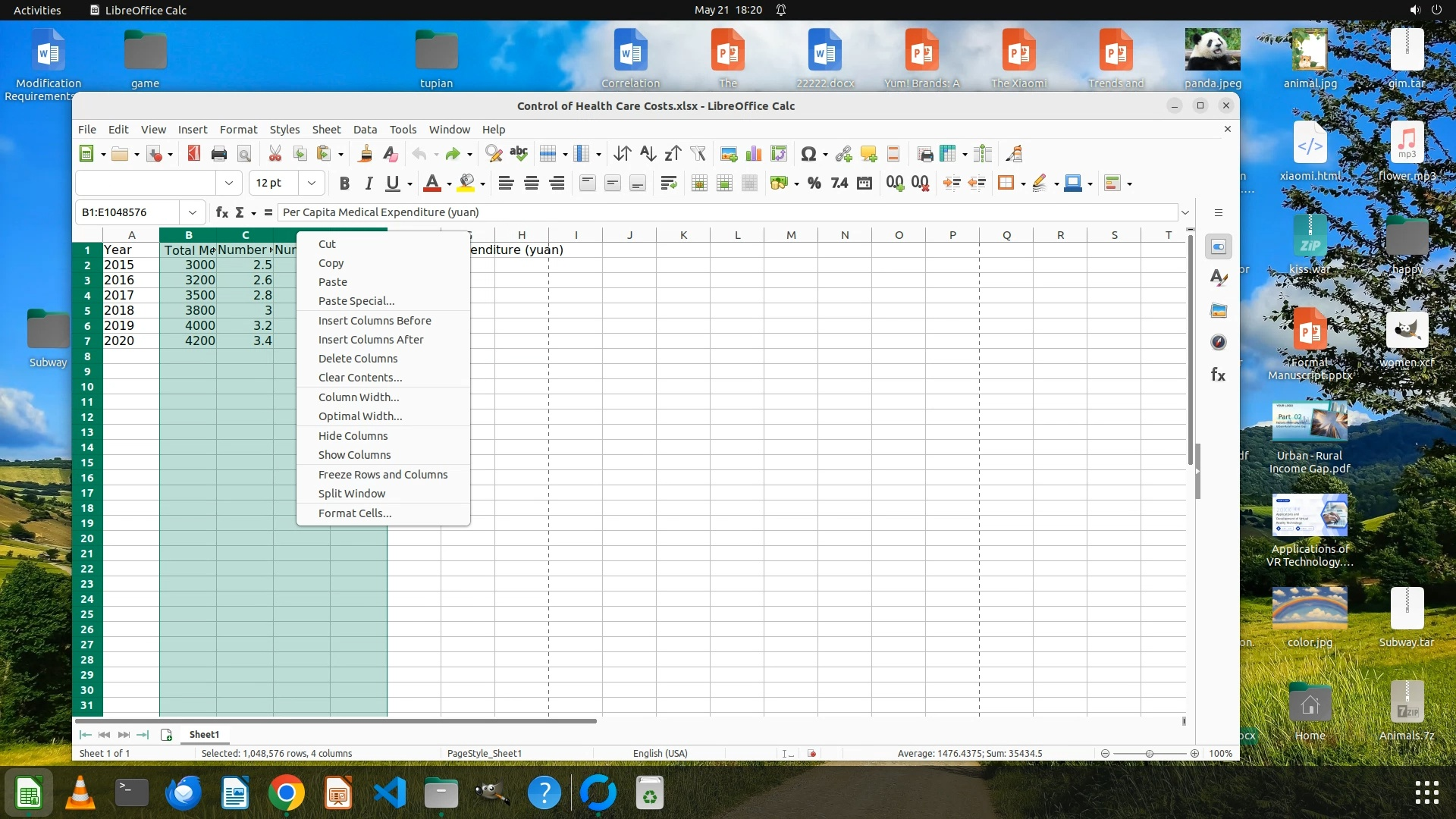Click the Sheet1 tab
The image size is (1456, 819).
pyautogui.click(x=204, y=734)
